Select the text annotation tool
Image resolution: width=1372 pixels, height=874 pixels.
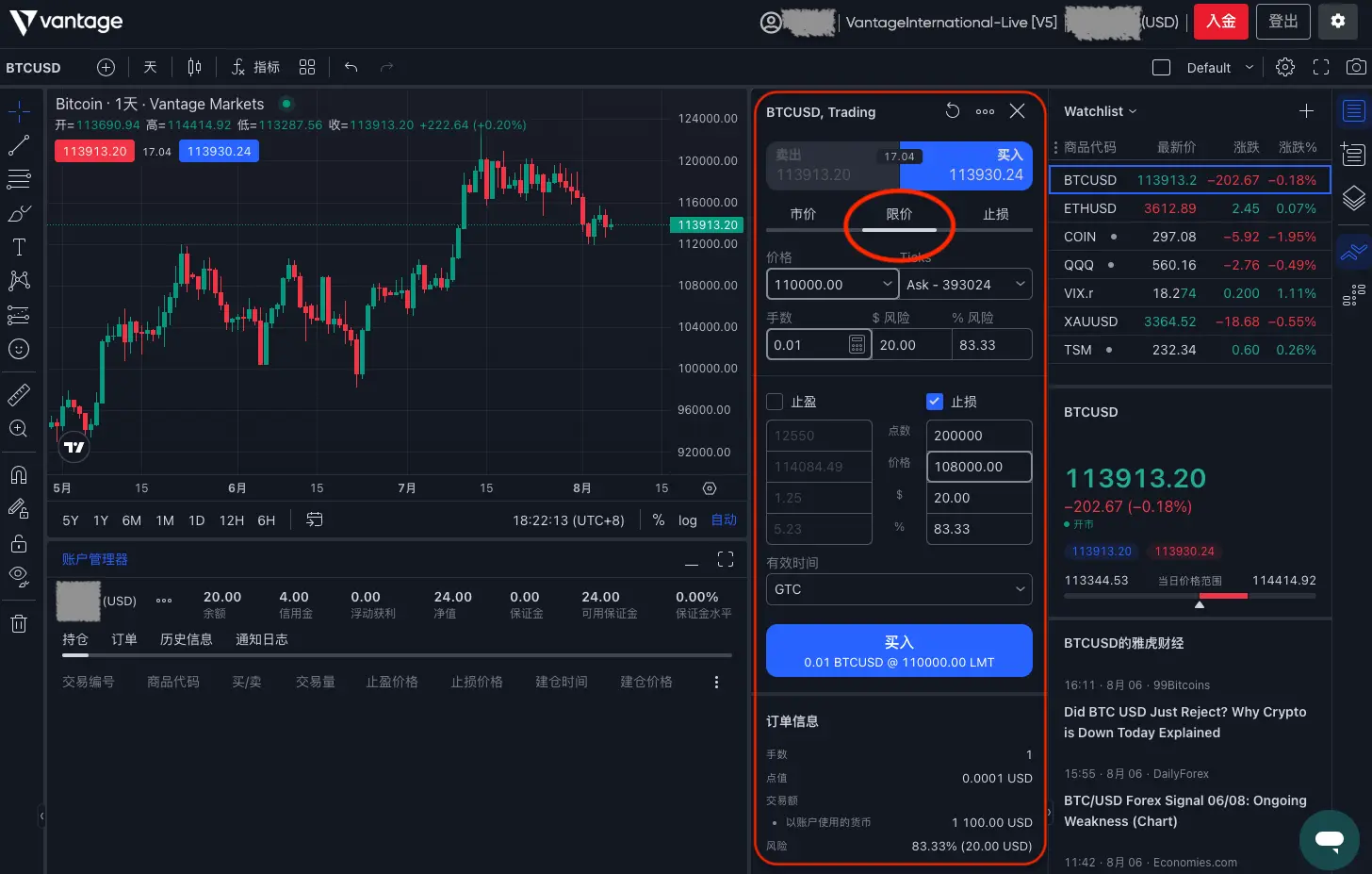[19, 247]
